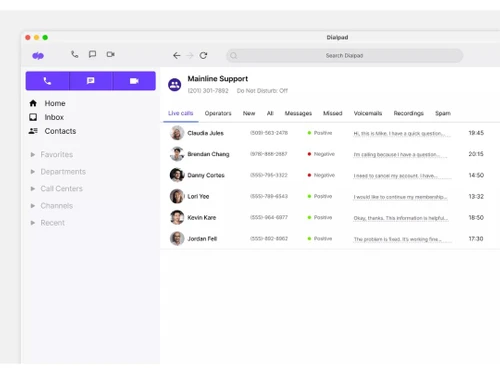Click Jordan Fell's avatar
Viewport: 500px width, 375px height.
177,239
